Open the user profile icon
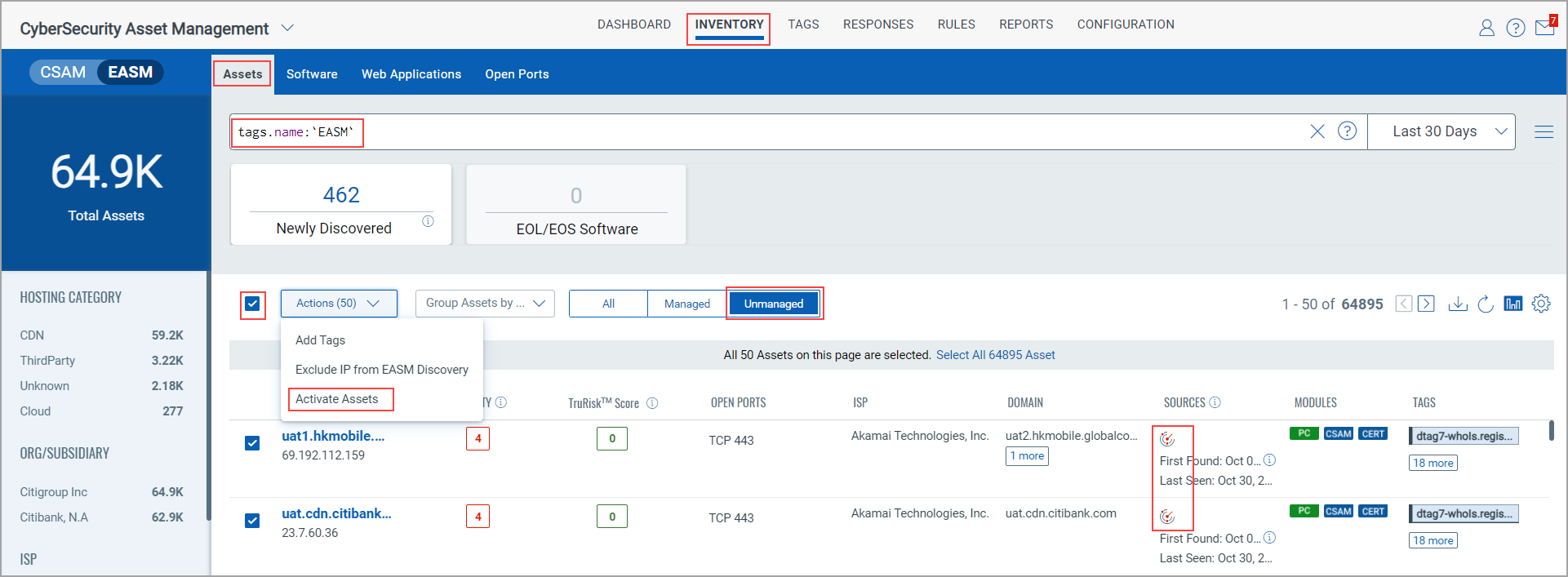Screen dimensions: 1568x577 click(1486, 29)
